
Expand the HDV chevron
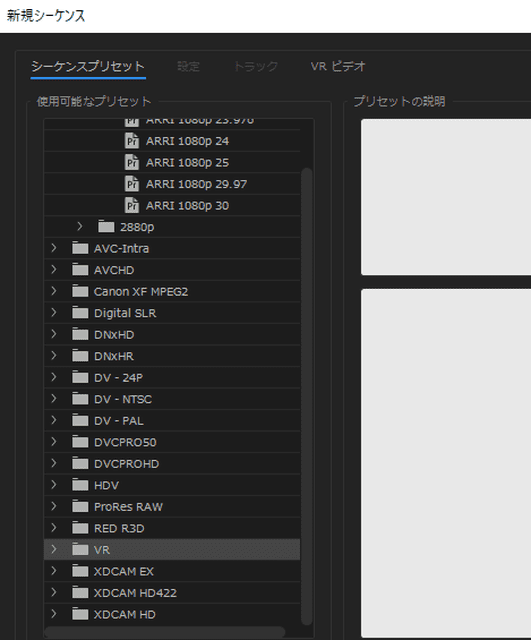54,485
